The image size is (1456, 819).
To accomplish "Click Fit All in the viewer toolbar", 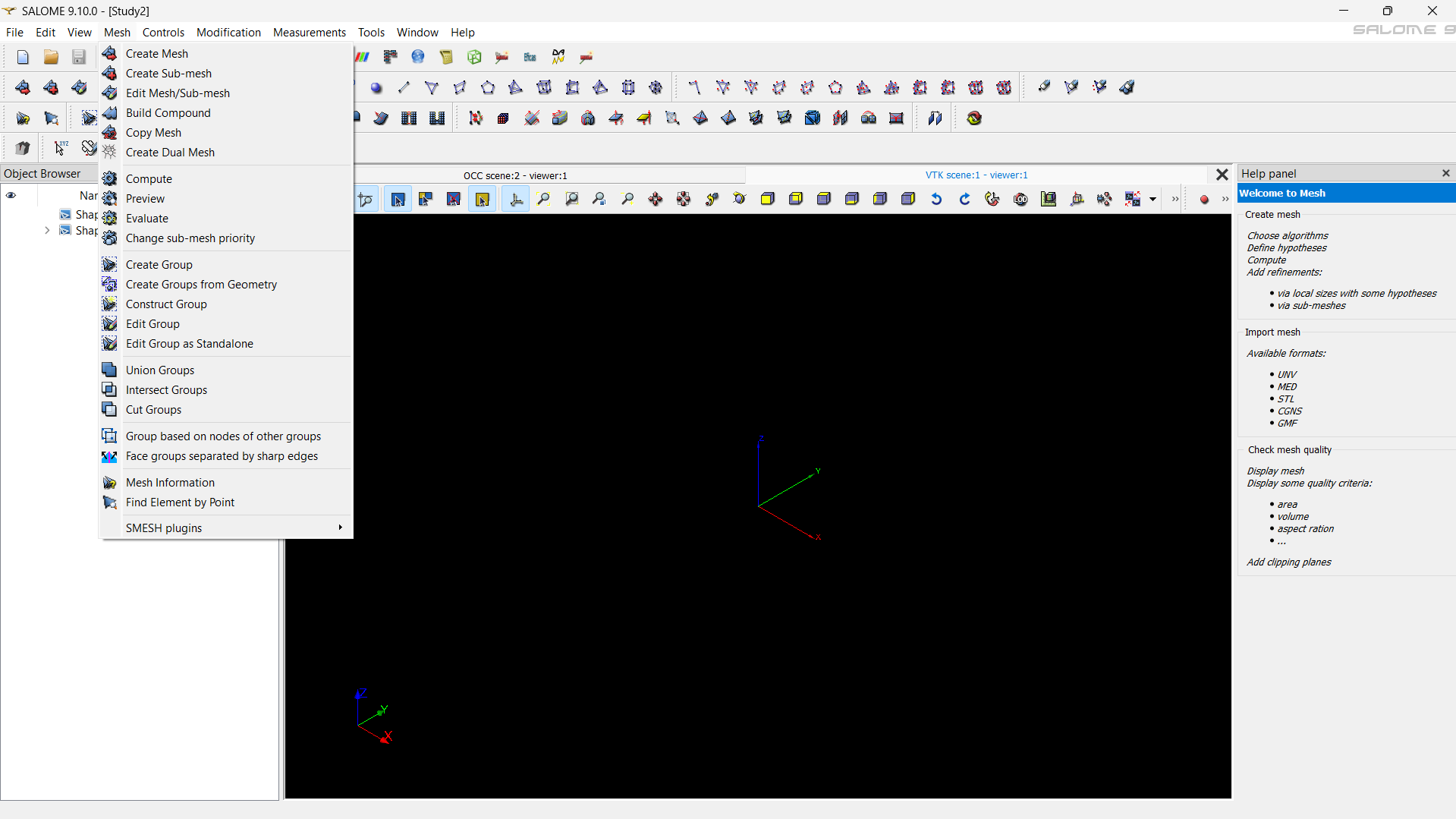I will (x=544, y=200).
